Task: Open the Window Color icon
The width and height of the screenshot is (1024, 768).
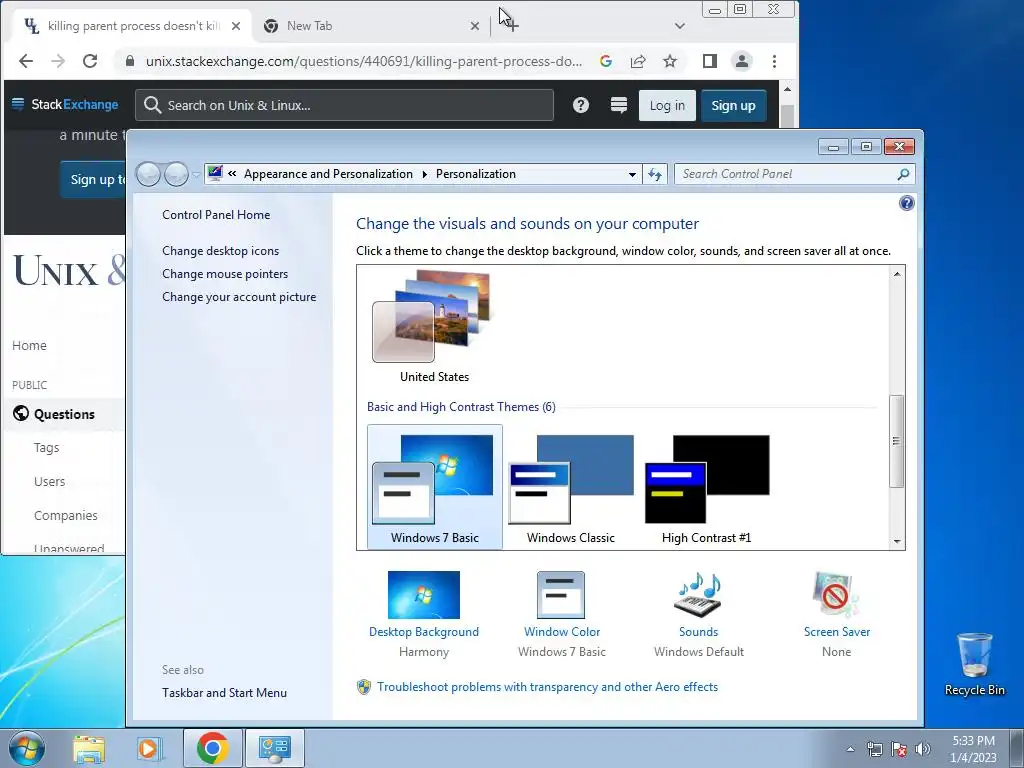Action: tap(561, 595)
